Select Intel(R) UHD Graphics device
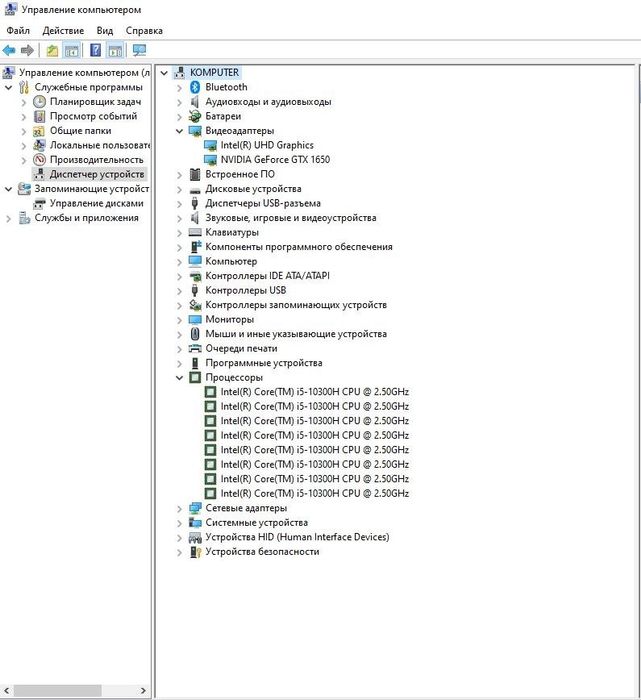Image resolution: width=641 pixels, height=700 pixels. tap(267, 145)
